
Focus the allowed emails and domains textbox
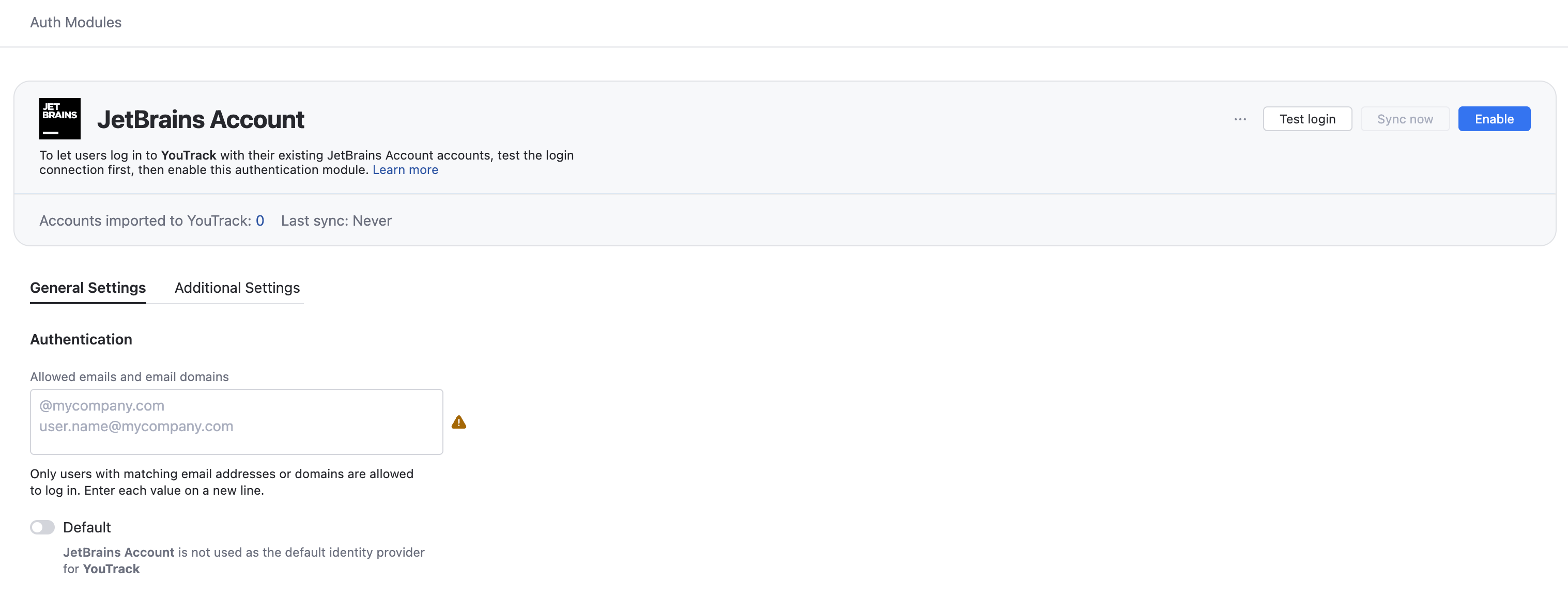coord(236,421)
